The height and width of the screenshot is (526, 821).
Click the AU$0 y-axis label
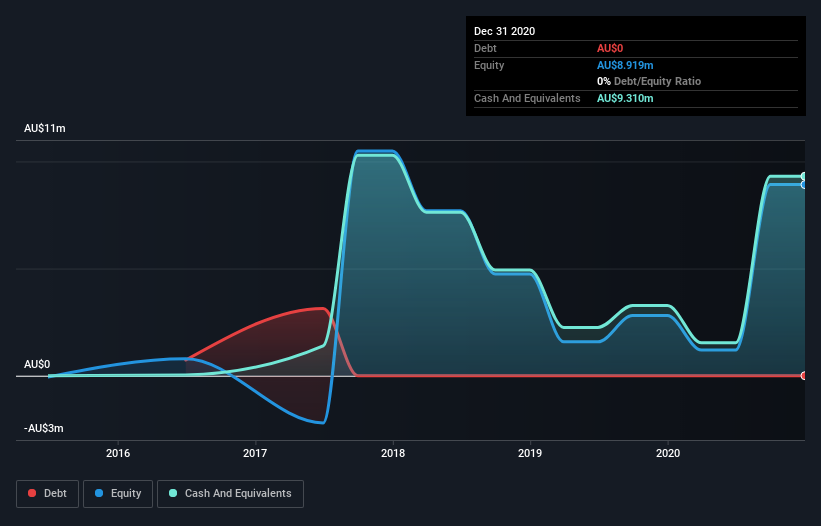click(37, 364)
